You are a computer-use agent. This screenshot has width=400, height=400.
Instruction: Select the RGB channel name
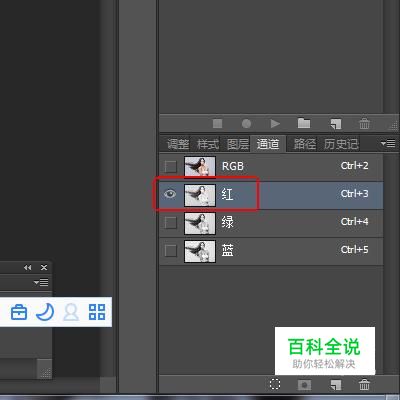click(x=233, y=166)
